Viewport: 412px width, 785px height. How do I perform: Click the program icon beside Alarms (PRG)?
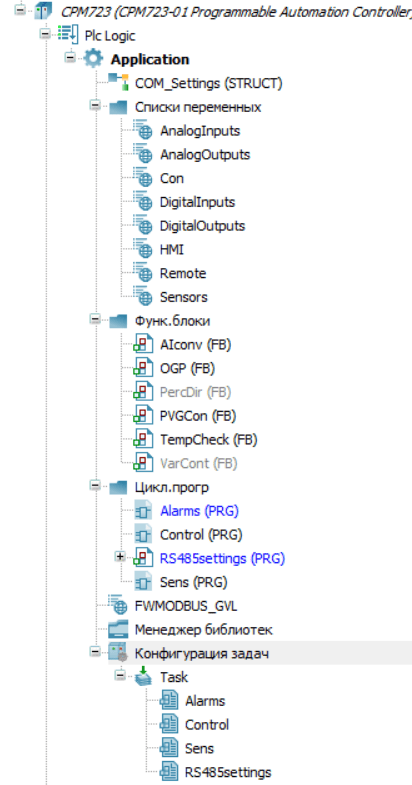pos(143,511)
